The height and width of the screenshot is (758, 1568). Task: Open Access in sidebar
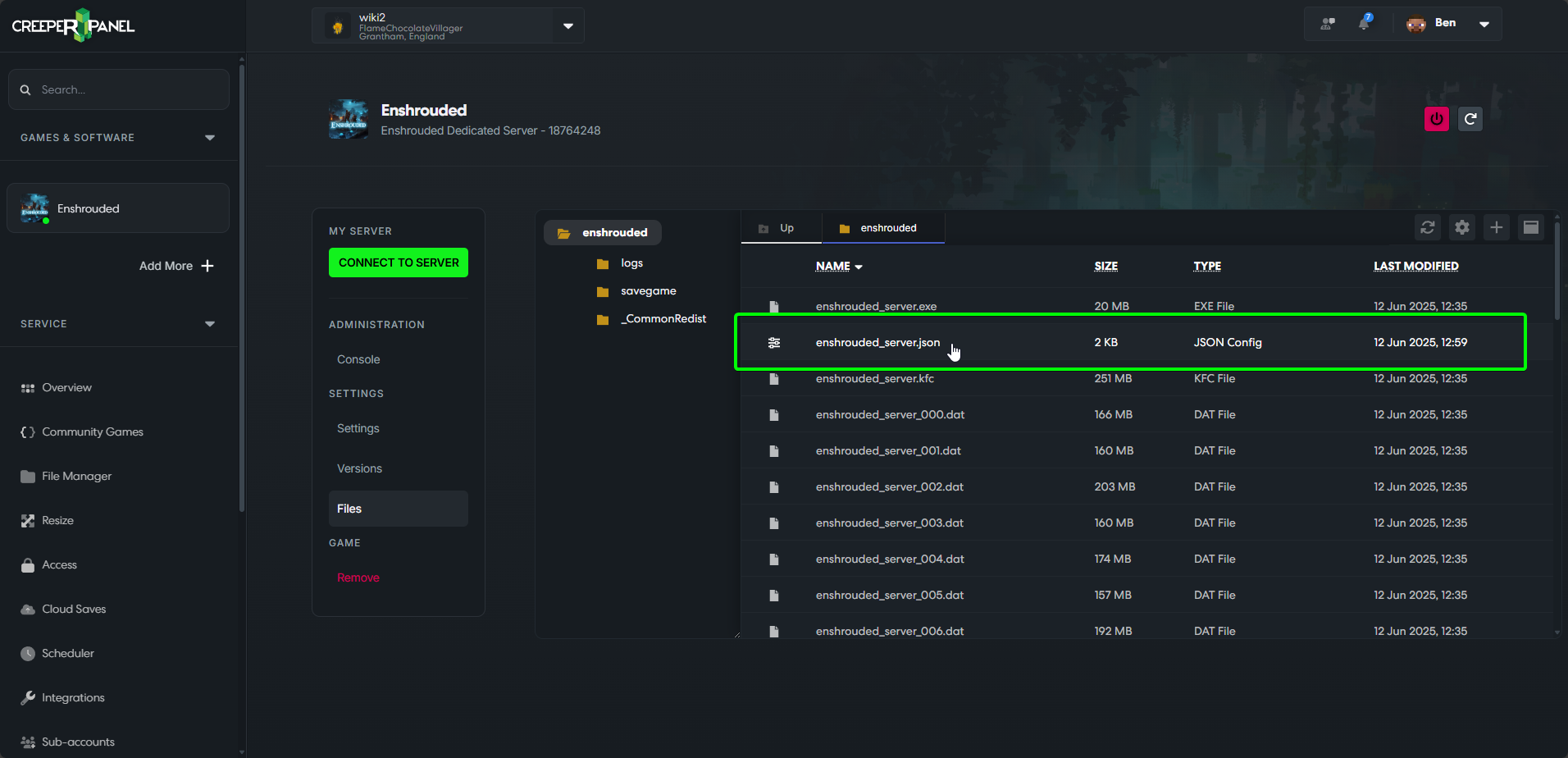click(x=49, y=565)
